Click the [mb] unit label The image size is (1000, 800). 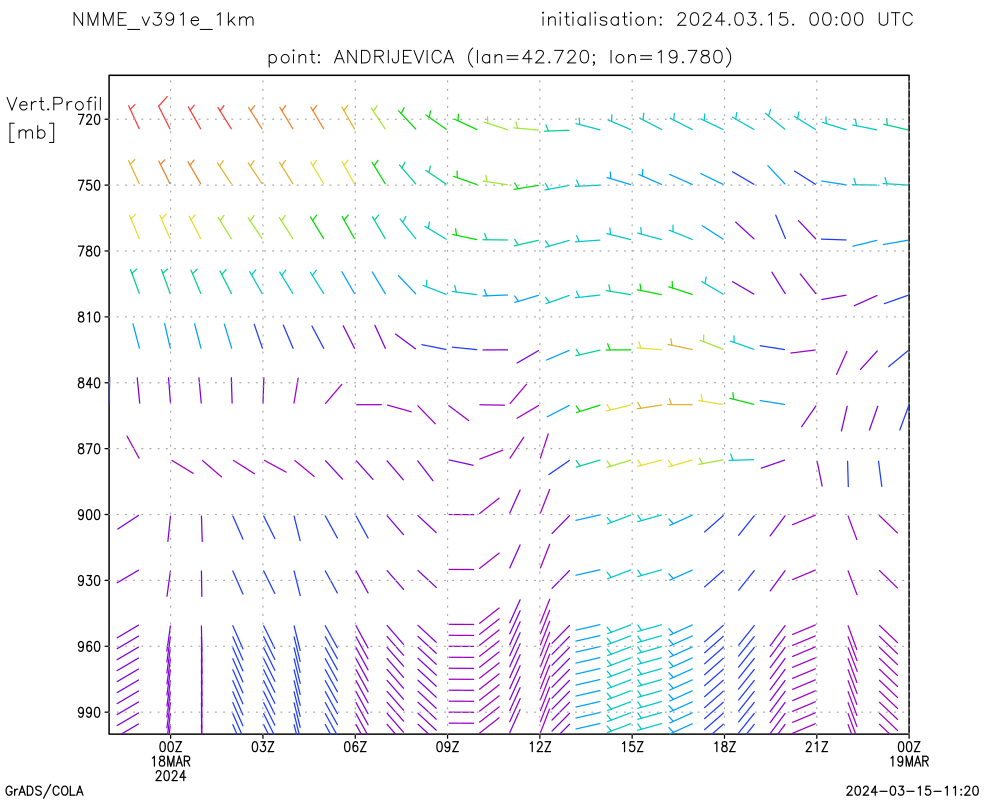[x=32, y=132]
